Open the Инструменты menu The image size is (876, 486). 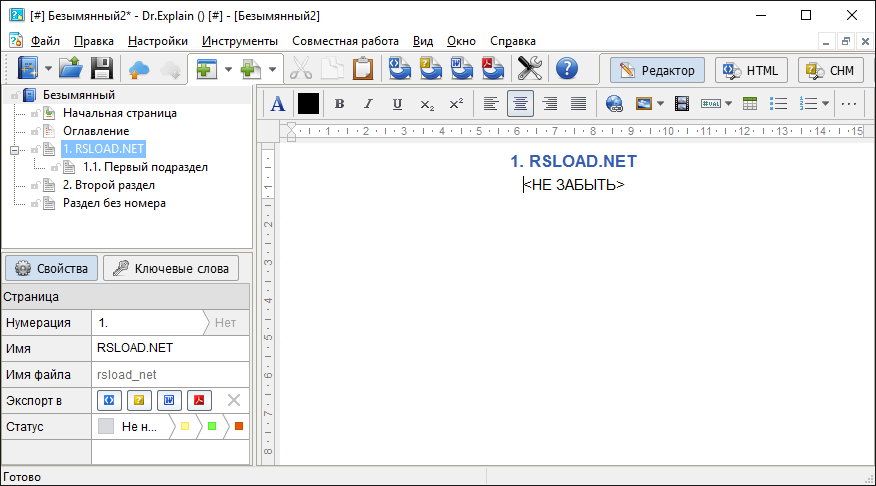pyautogui.click(x=240, y=41)
